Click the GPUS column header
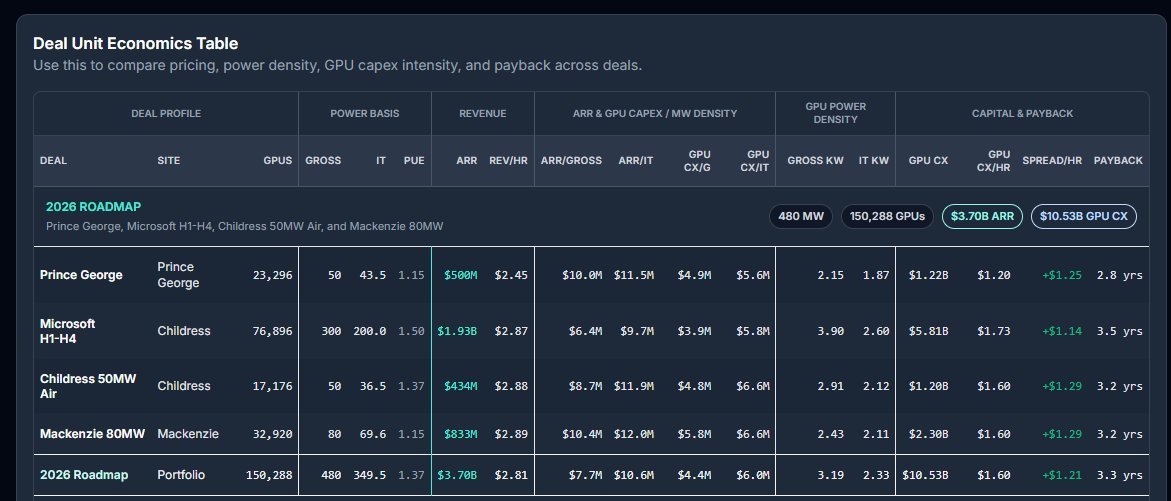 coord(278,161)
